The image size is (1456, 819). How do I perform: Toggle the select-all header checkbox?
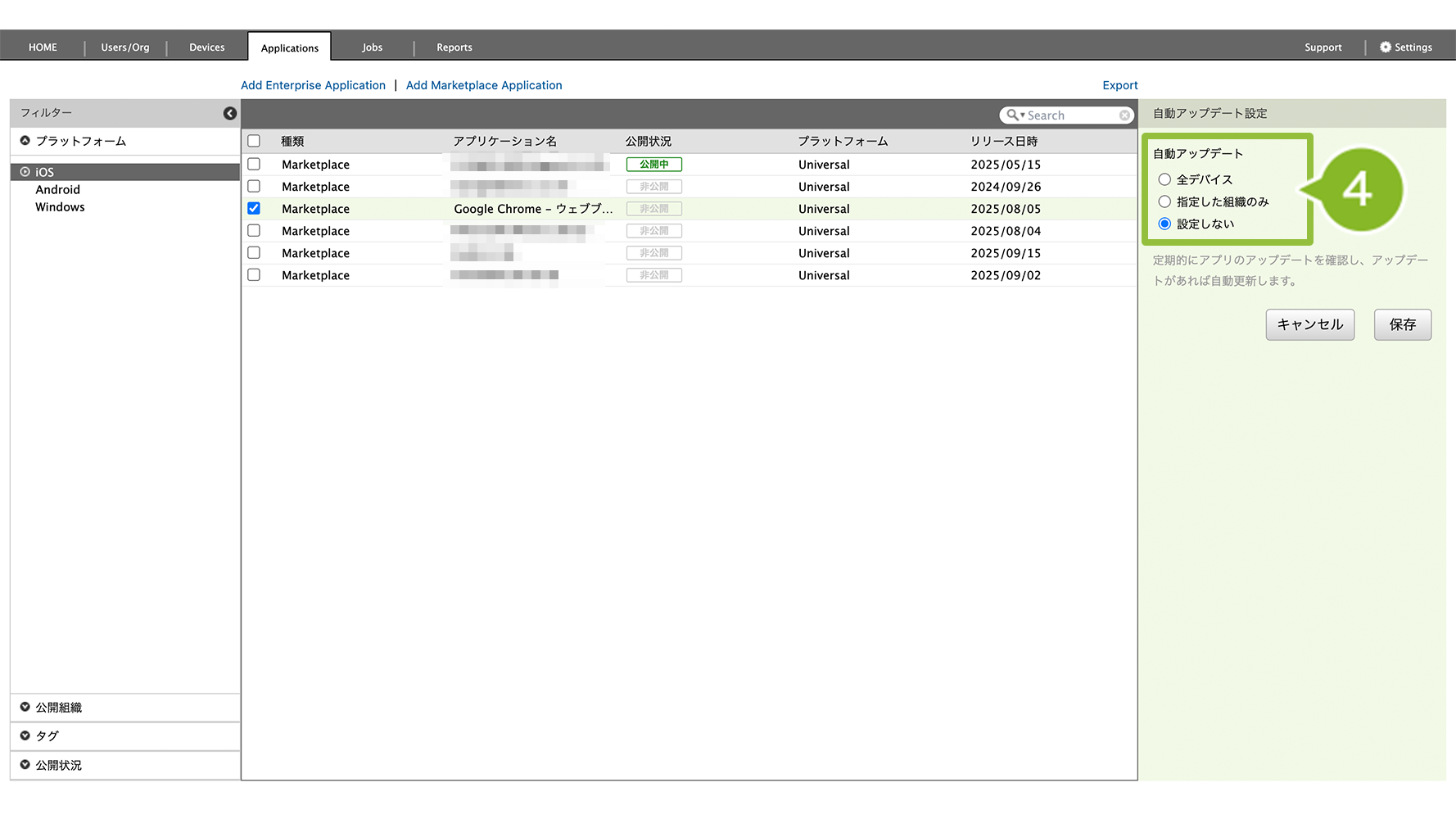tap(254, 141)
